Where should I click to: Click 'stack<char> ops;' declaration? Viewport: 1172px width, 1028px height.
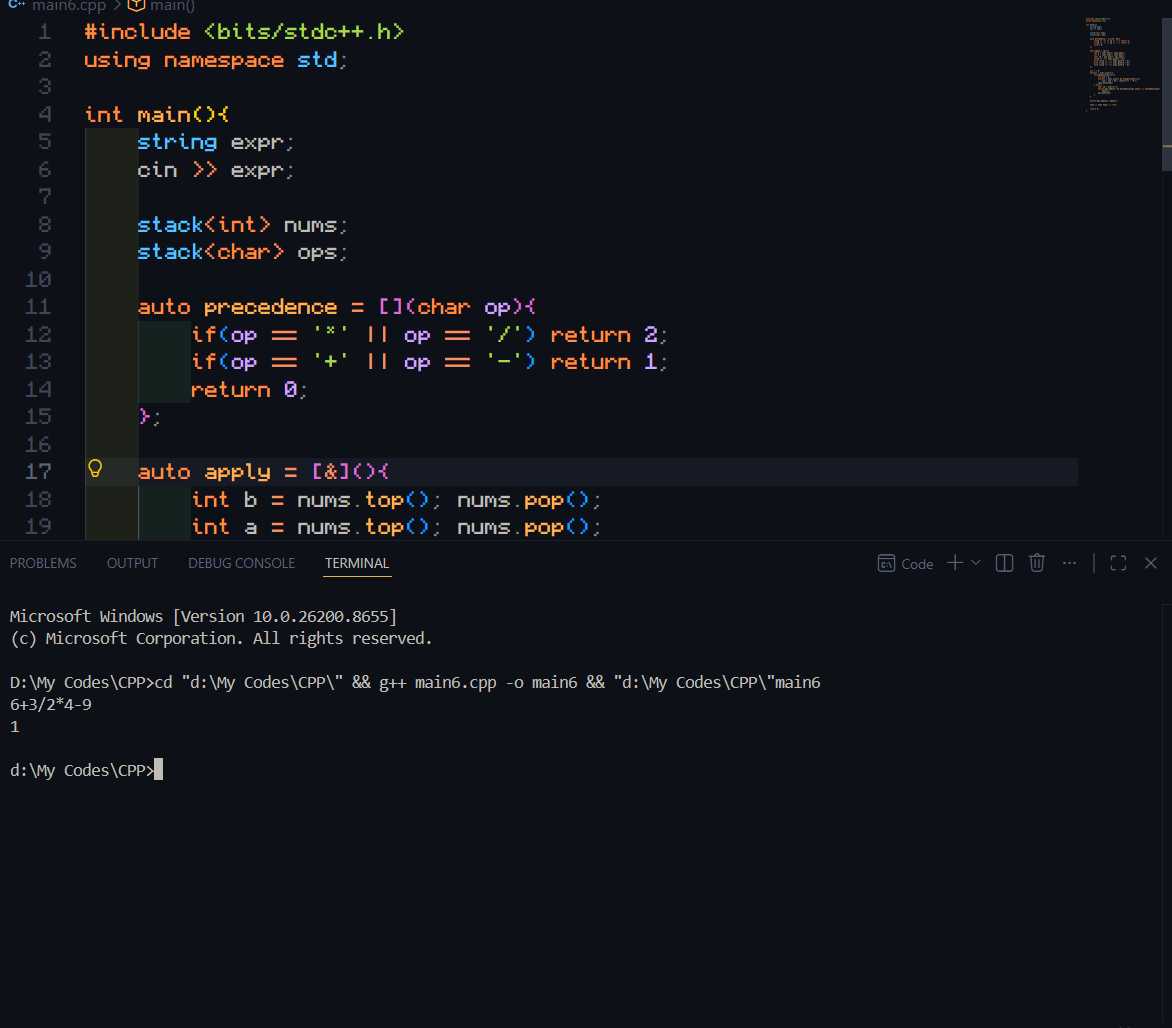[x=242, y=252]
